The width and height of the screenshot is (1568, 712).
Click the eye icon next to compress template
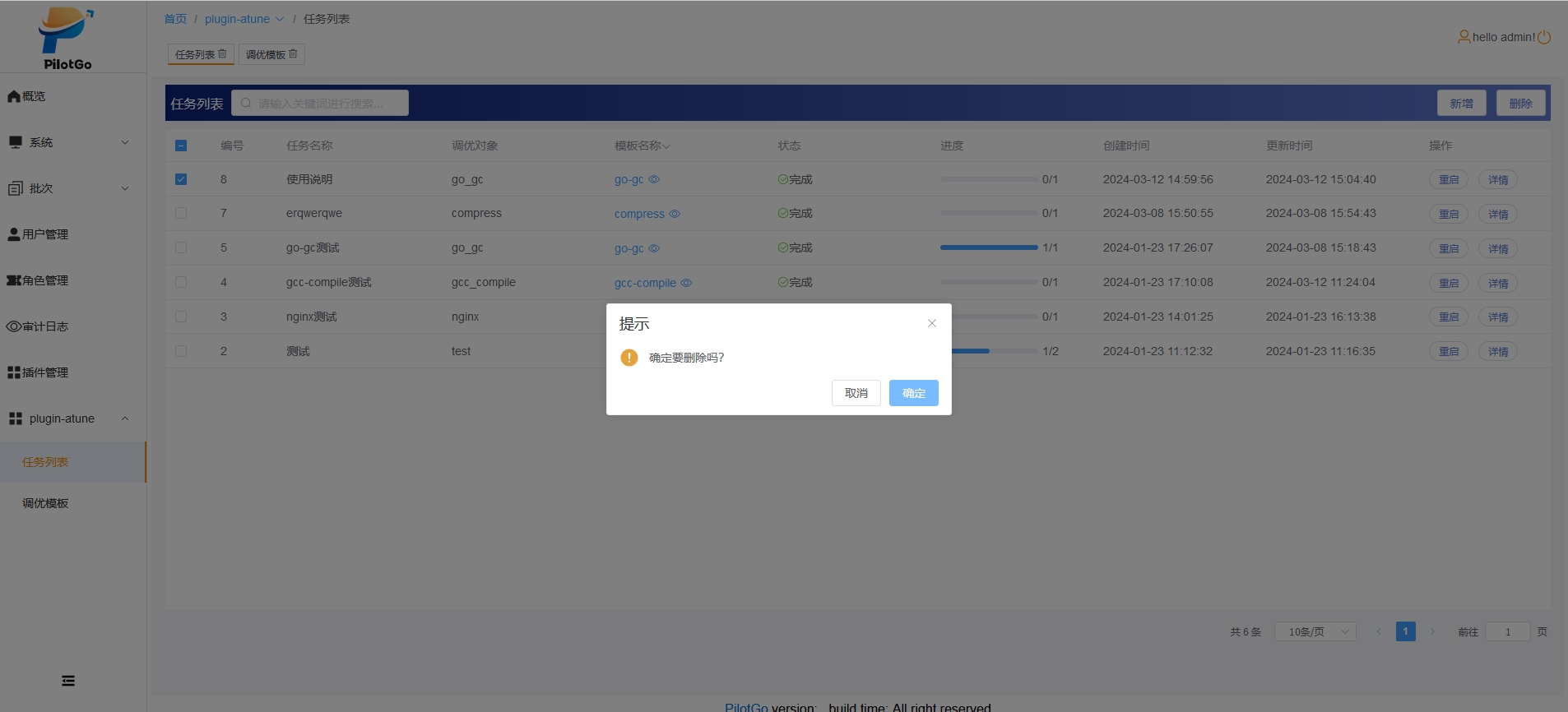point(675,214)
